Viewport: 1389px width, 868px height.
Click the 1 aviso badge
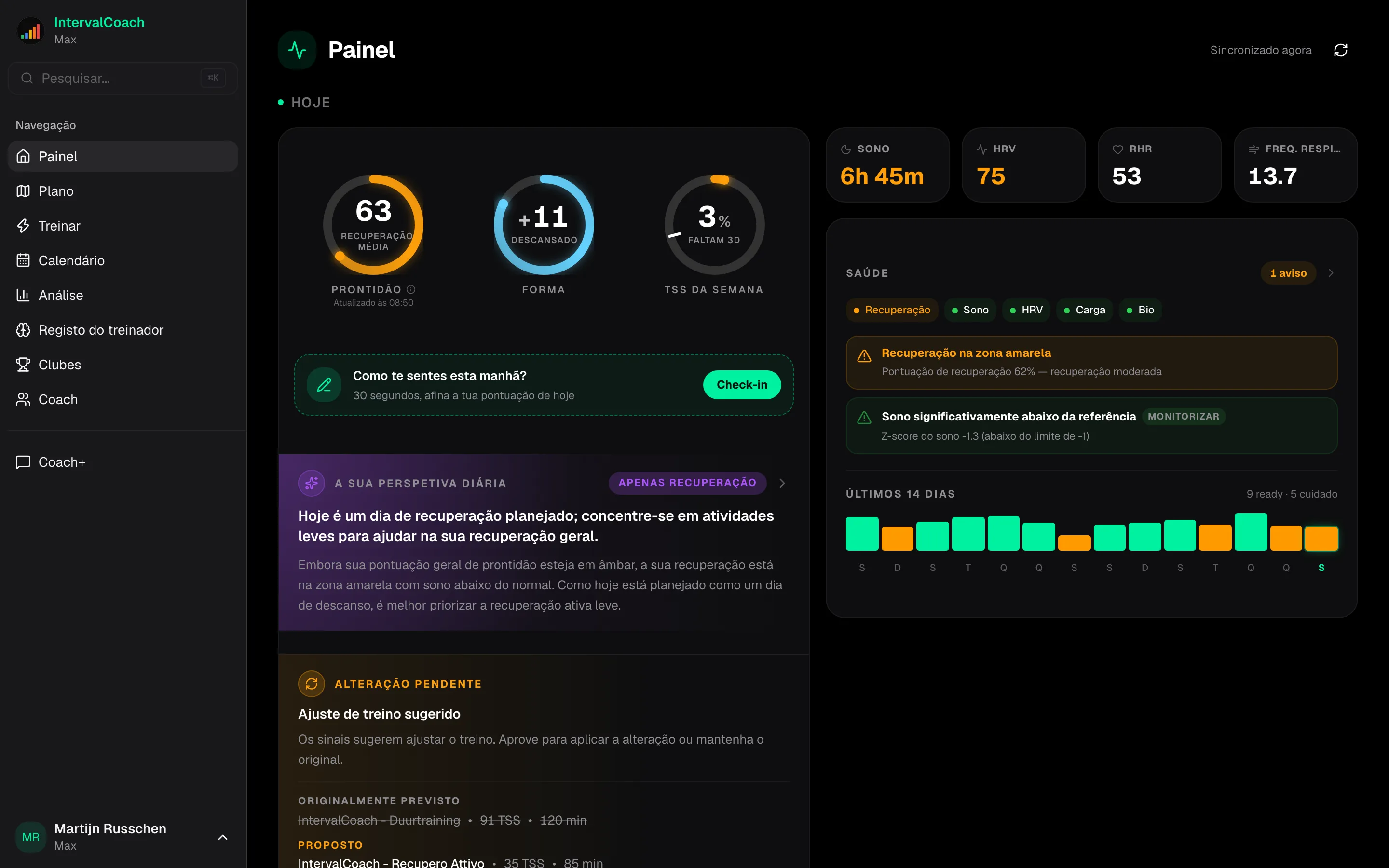(1288, 273)
